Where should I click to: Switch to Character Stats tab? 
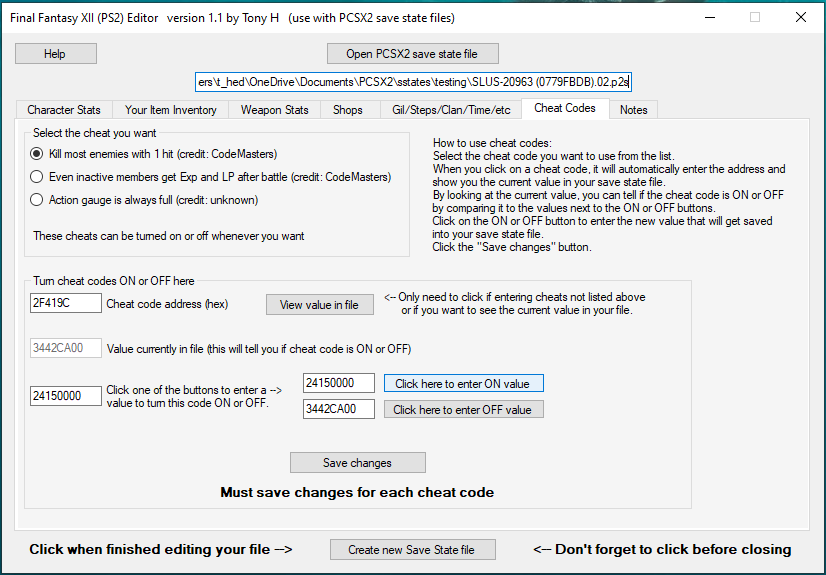coord(64,110)
